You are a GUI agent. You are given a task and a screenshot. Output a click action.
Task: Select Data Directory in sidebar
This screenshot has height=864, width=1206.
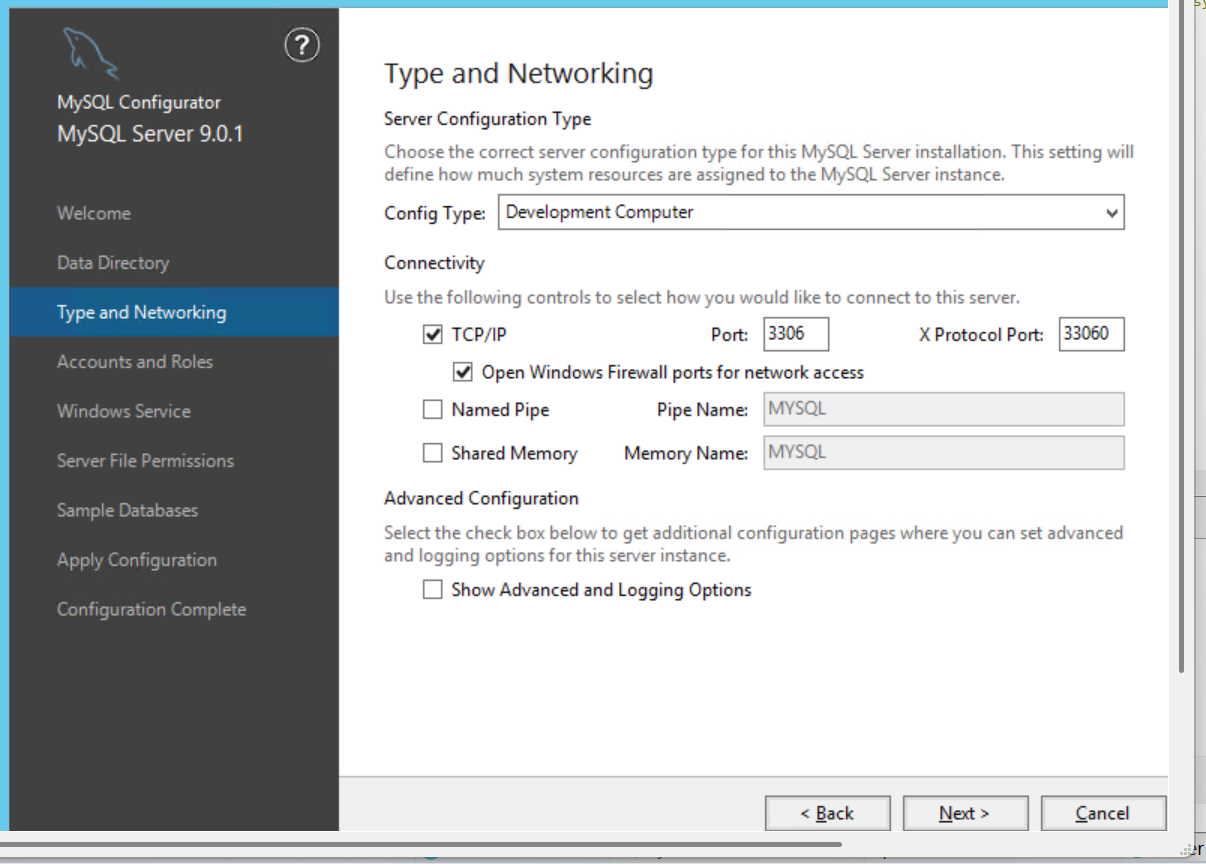pos(113,263)
